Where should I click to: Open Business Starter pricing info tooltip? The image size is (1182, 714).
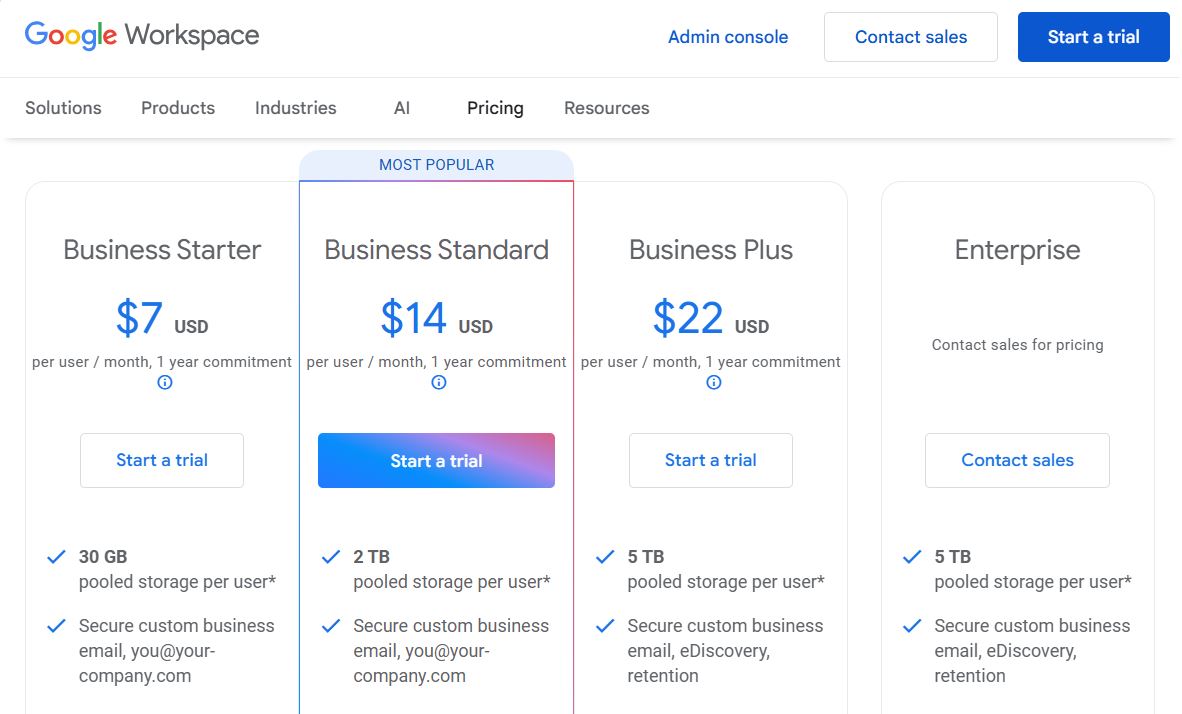coord(164,382)
